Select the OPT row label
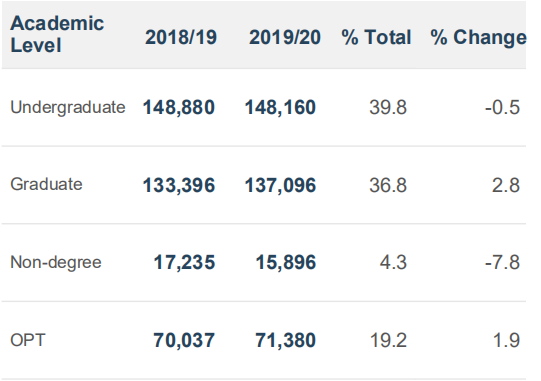 coord(28,340)
